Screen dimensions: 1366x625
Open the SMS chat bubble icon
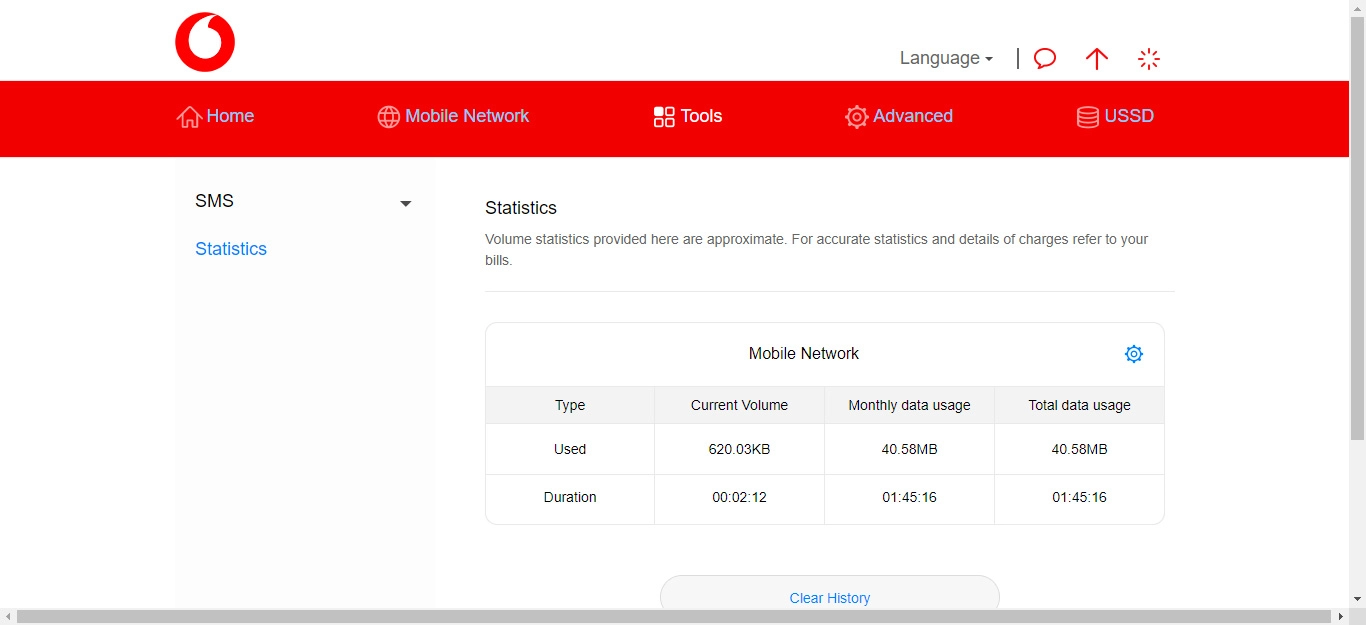pyautogui.click(x=1044, y=58)
